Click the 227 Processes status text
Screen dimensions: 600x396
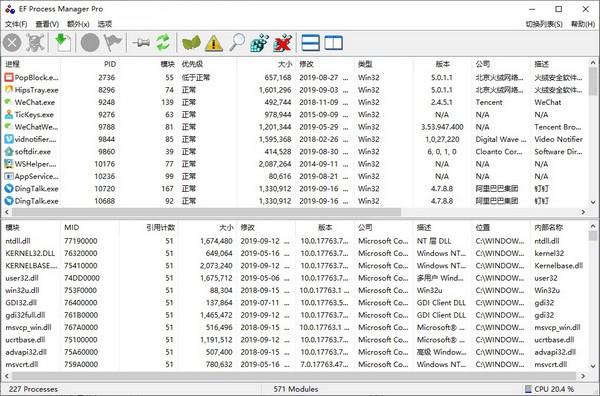point(33,389)
